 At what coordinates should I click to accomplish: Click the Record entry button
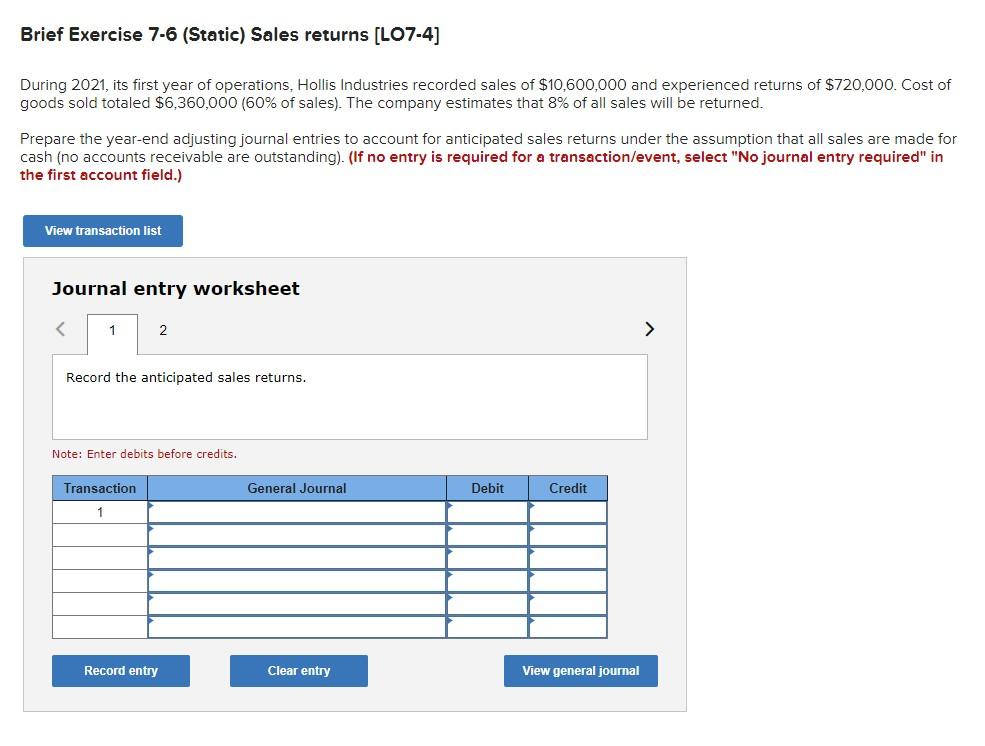point(120,670)
